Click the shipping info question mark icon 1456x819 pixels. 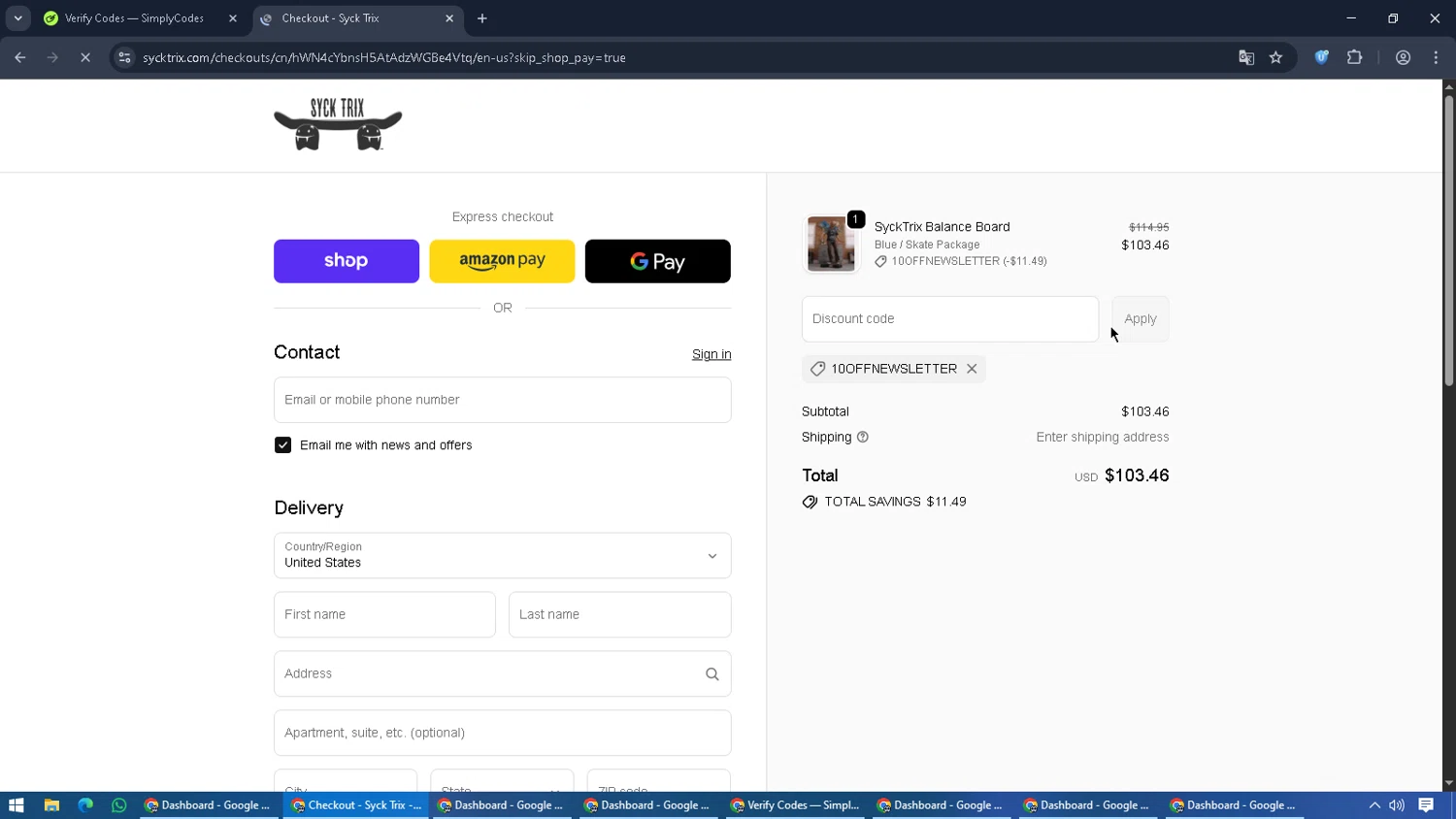pos(862,437)
